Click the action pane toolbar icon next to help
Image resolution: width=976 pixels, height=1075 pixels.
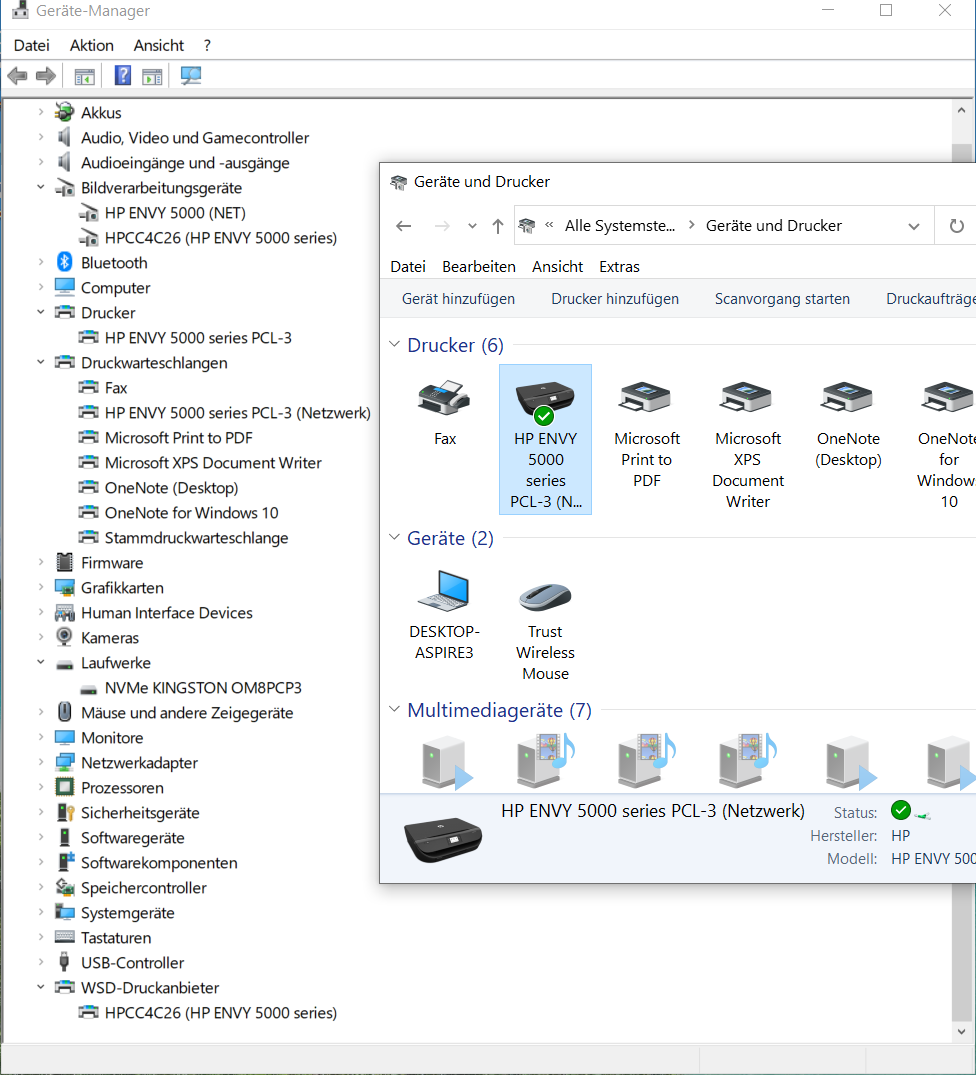click(152, 76)
